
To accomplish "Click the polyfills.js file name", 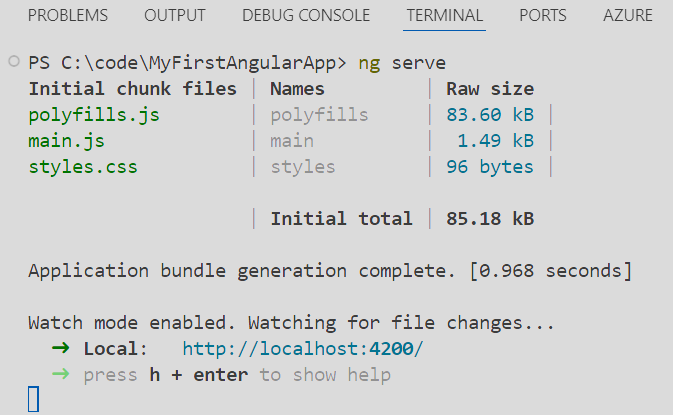I will tap(94, 115).
